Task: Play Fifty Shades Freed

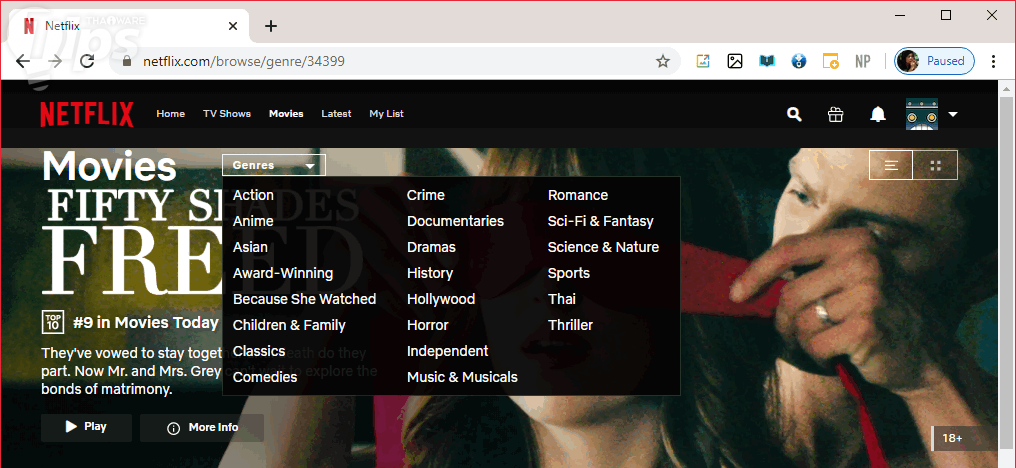Action: [86, 427]
